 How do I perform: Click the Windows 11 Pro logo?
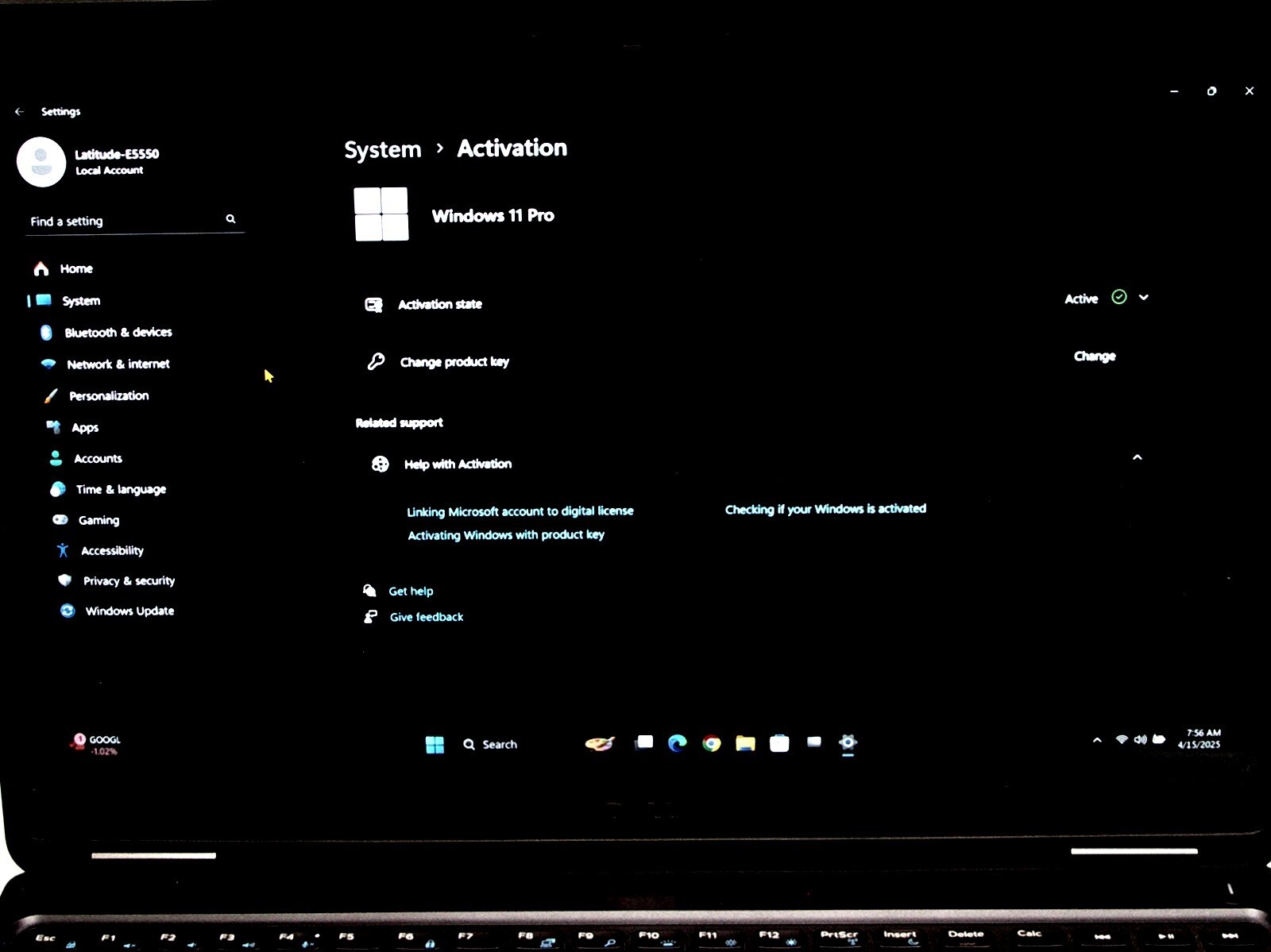(x=381, y=214)
